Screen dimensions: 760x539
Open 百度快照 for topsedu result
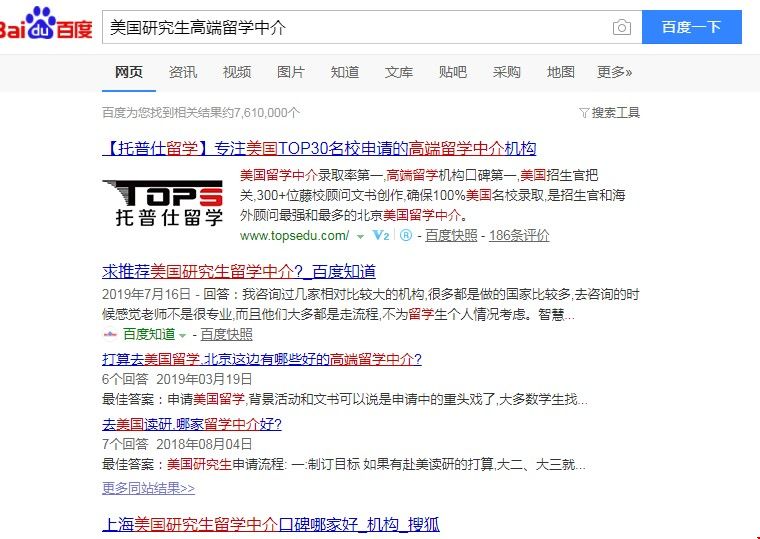pyautogui.click(x=451, y=236)
